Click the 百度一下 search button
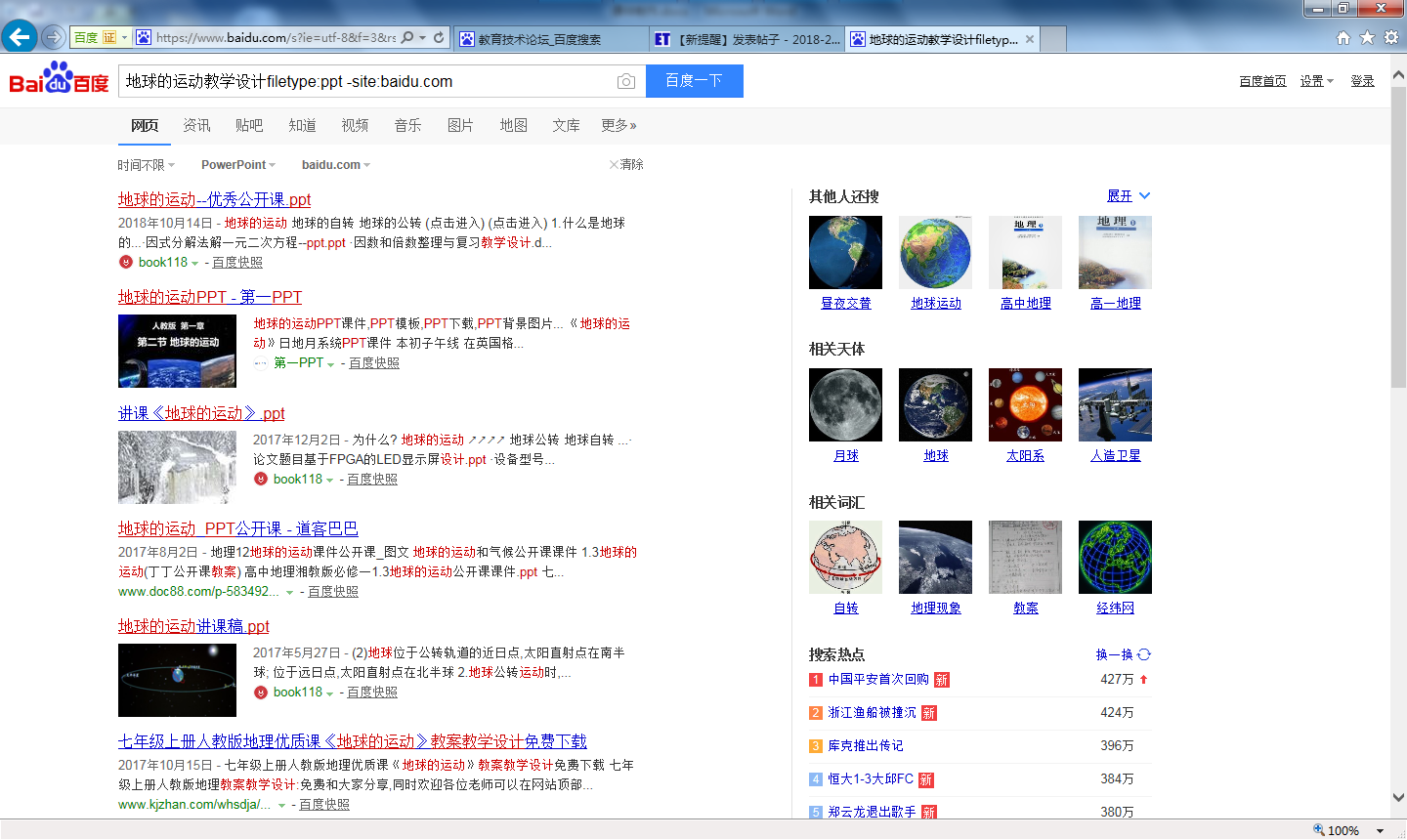Image resolution: width=1407 pixels, height=840 pixels. (x=694, y=81)
